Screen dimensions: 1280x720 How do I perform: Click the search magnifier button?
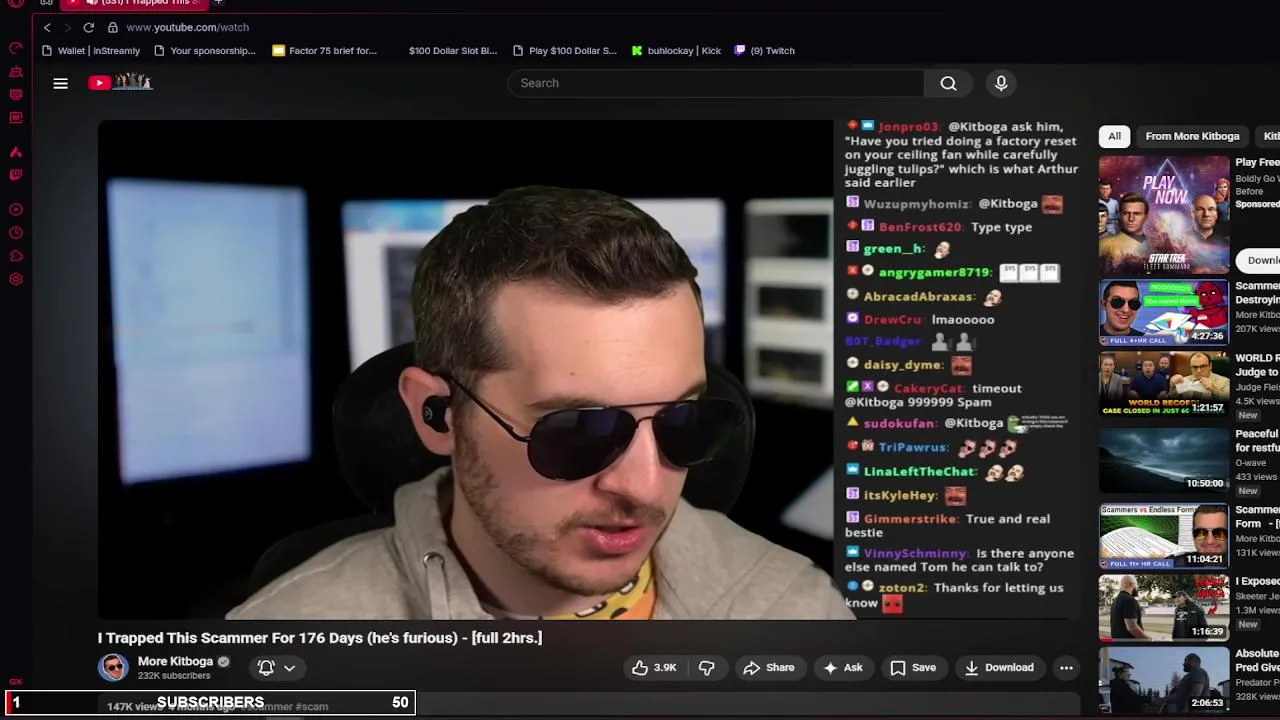(948, 83)
